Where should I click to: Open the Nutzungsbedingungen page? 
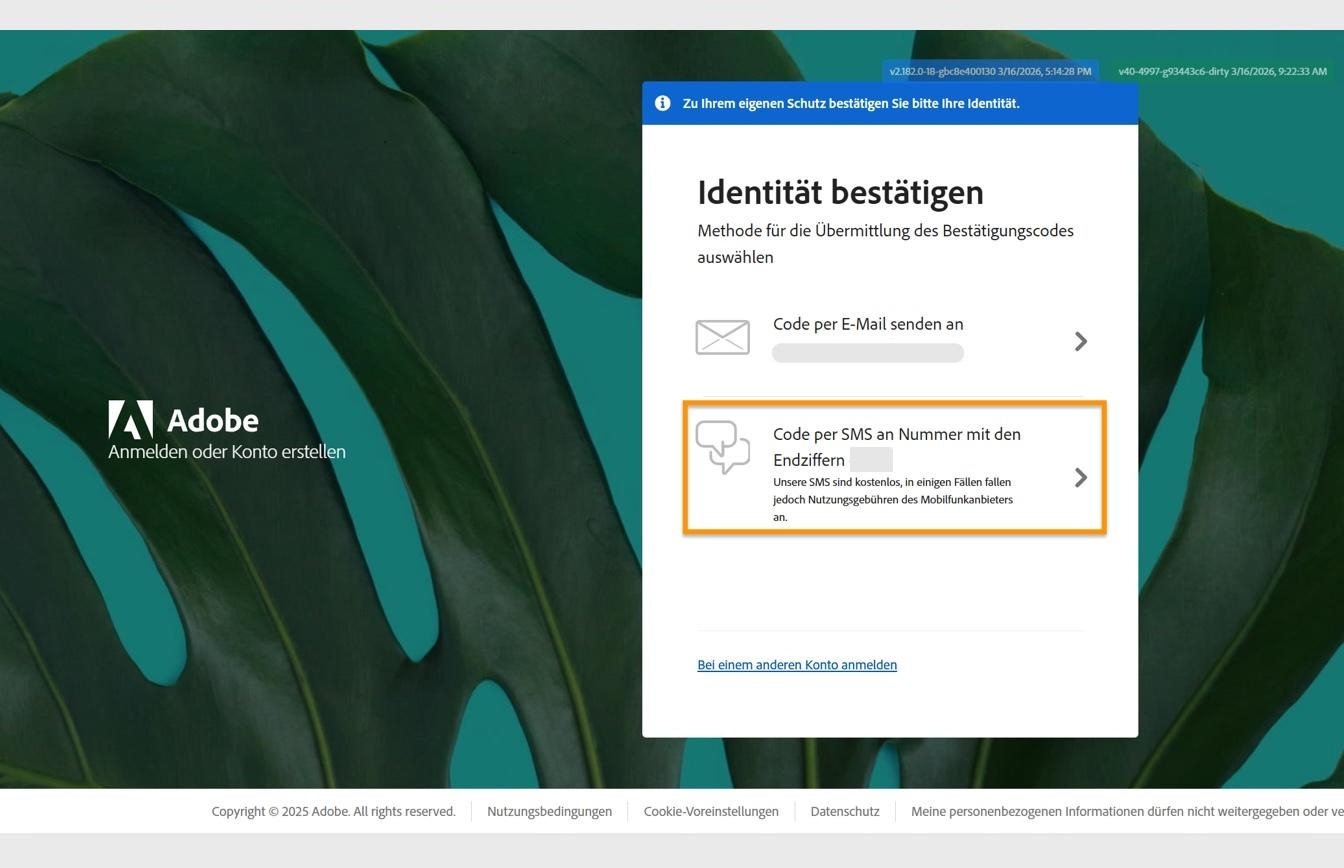(x=549, y=811)
